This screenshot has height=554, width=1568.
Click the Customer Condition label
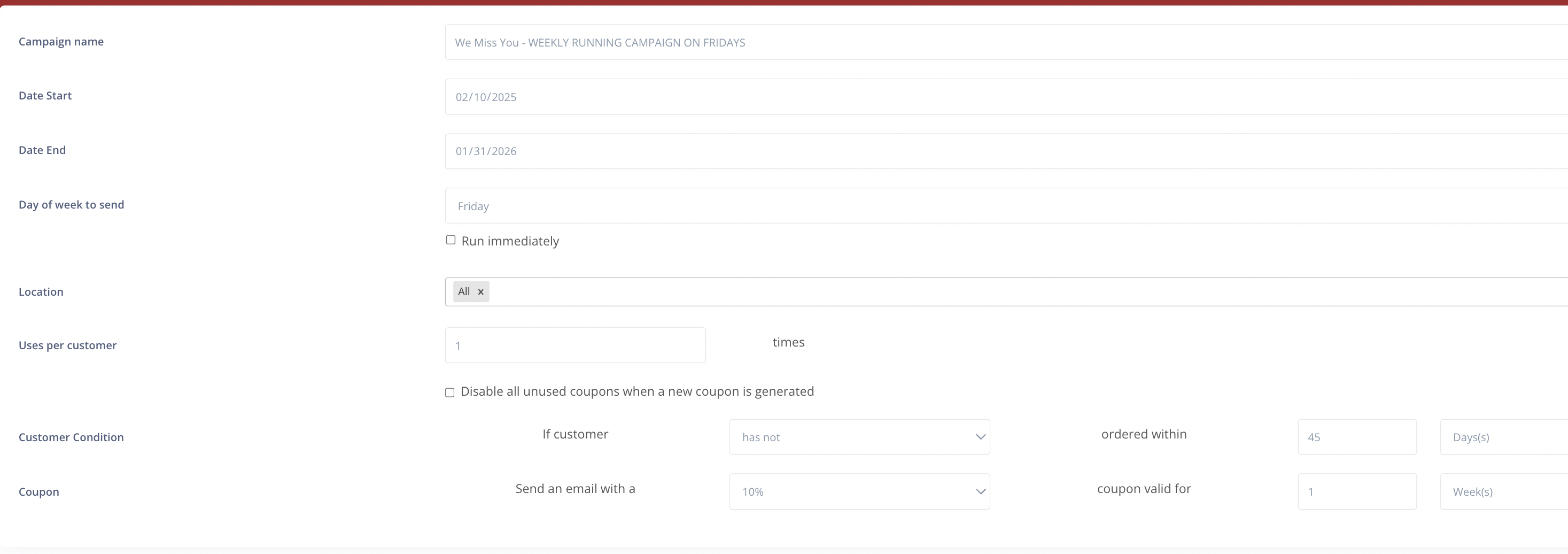(x=71, y=437)
